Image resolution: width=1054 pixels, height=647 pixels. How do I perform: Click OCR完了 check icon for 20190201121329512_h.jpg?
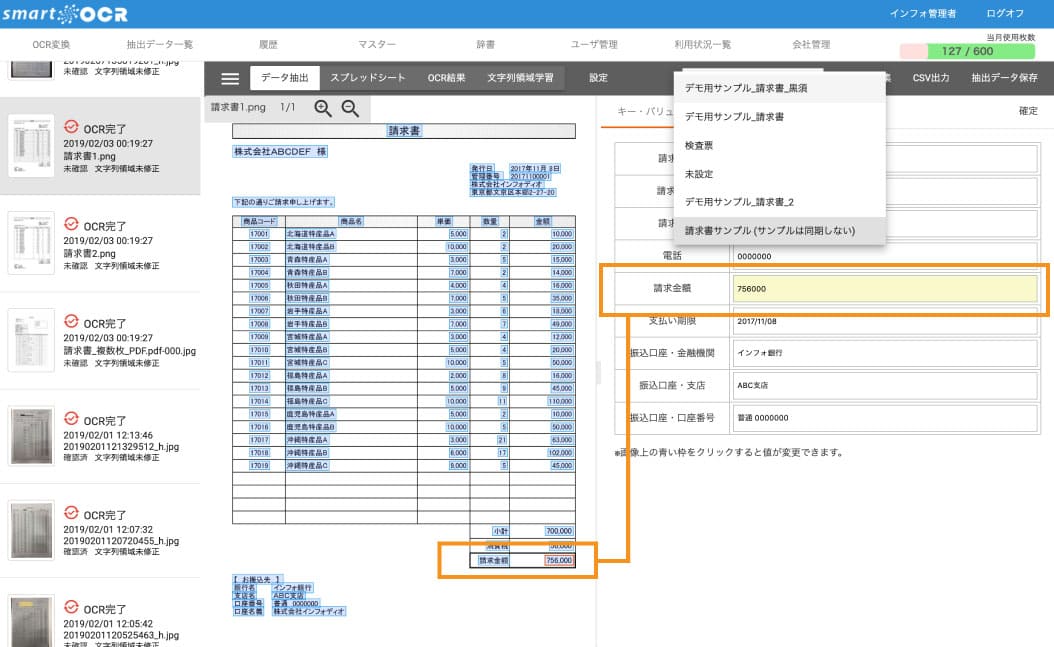pos(71,419)
